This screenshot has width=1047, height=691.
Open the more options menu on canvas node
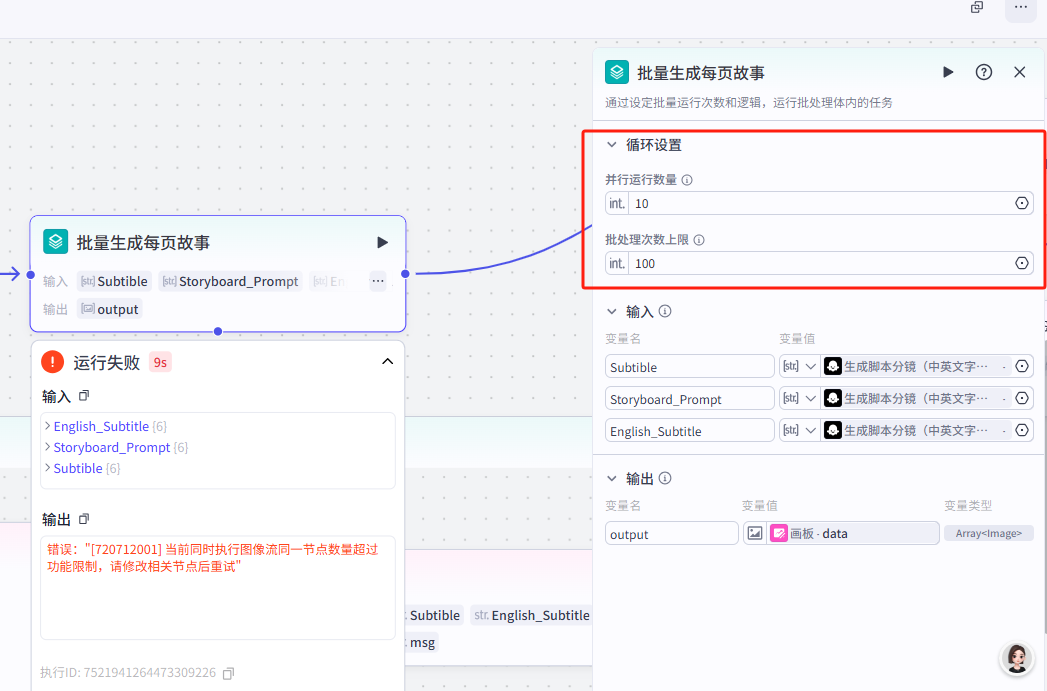[x=378, y=281]
